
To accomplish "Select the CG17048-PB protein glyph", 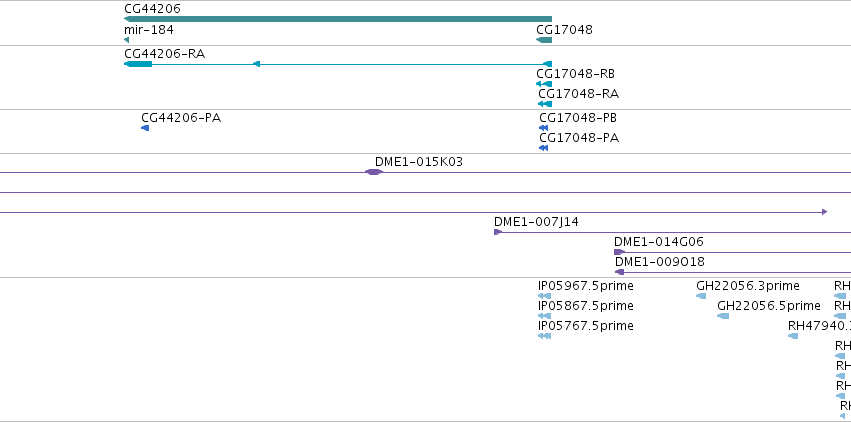I will [543, 128].
